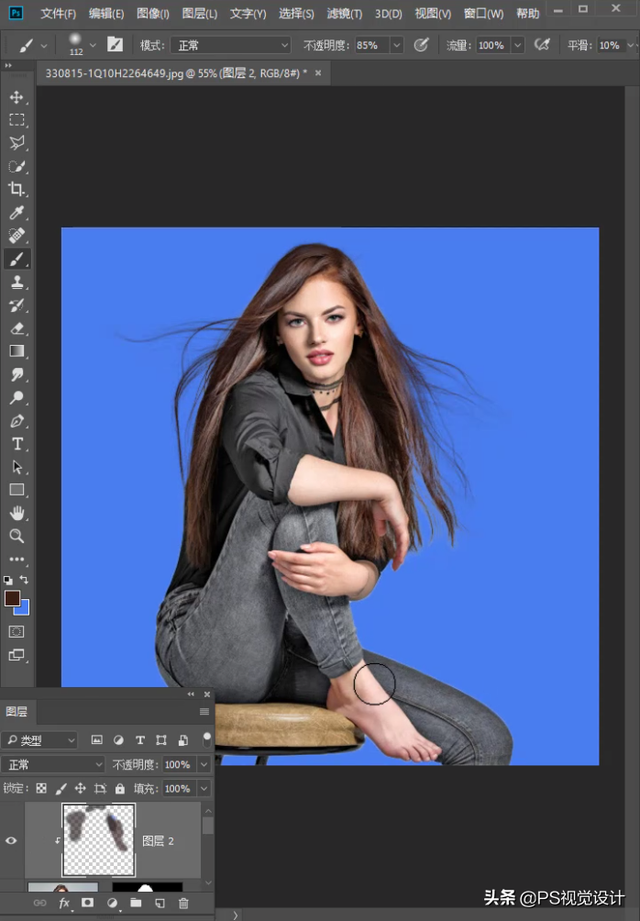Select the Hand tool

(x=16, y=513)
